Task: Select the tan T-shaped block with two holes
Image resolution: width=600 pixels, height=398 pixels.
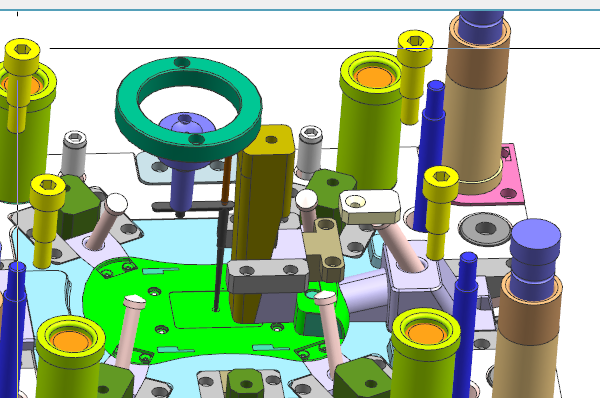Action: pyautogui.click(x=324, y=249)
